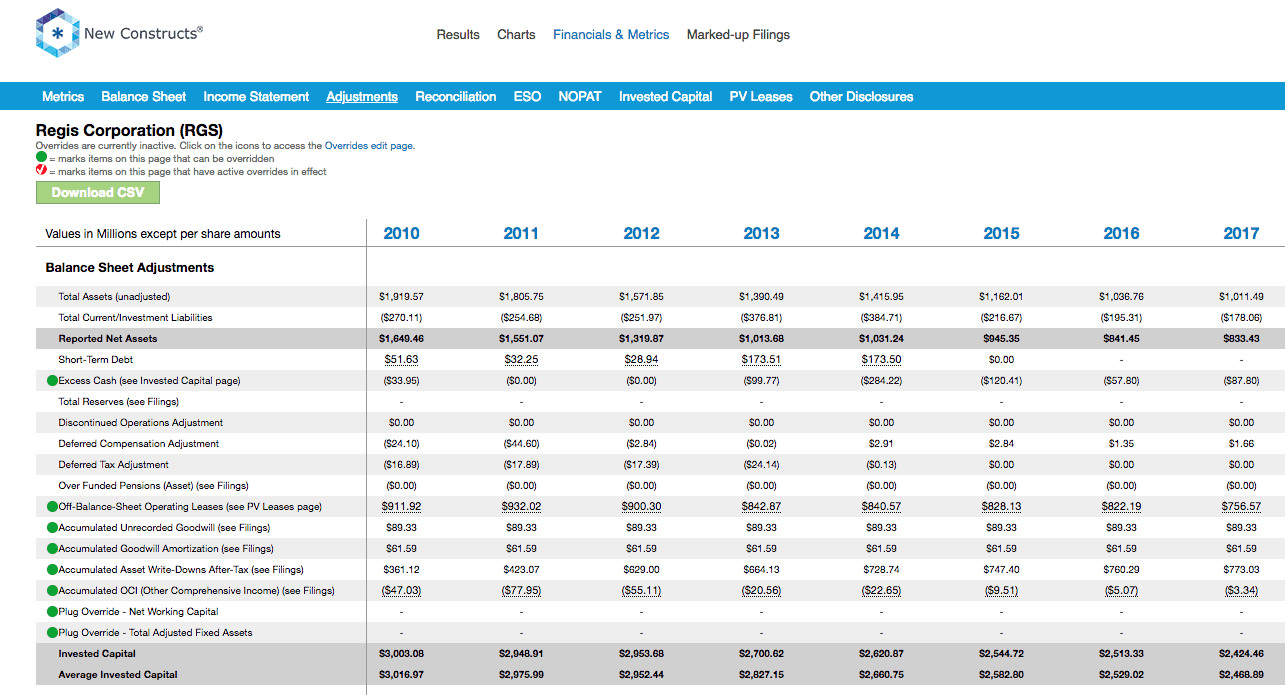1285x695 pixels.
Task: Click override icon for Accumulated OCI row
Action: (x=52, y=591)
